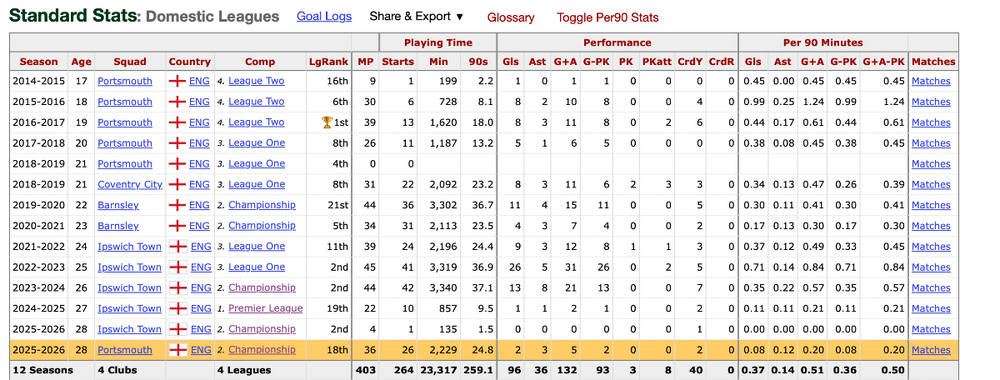Sort table by Season column header
This screenshot has height=380, width=1000.
(39, 62)
